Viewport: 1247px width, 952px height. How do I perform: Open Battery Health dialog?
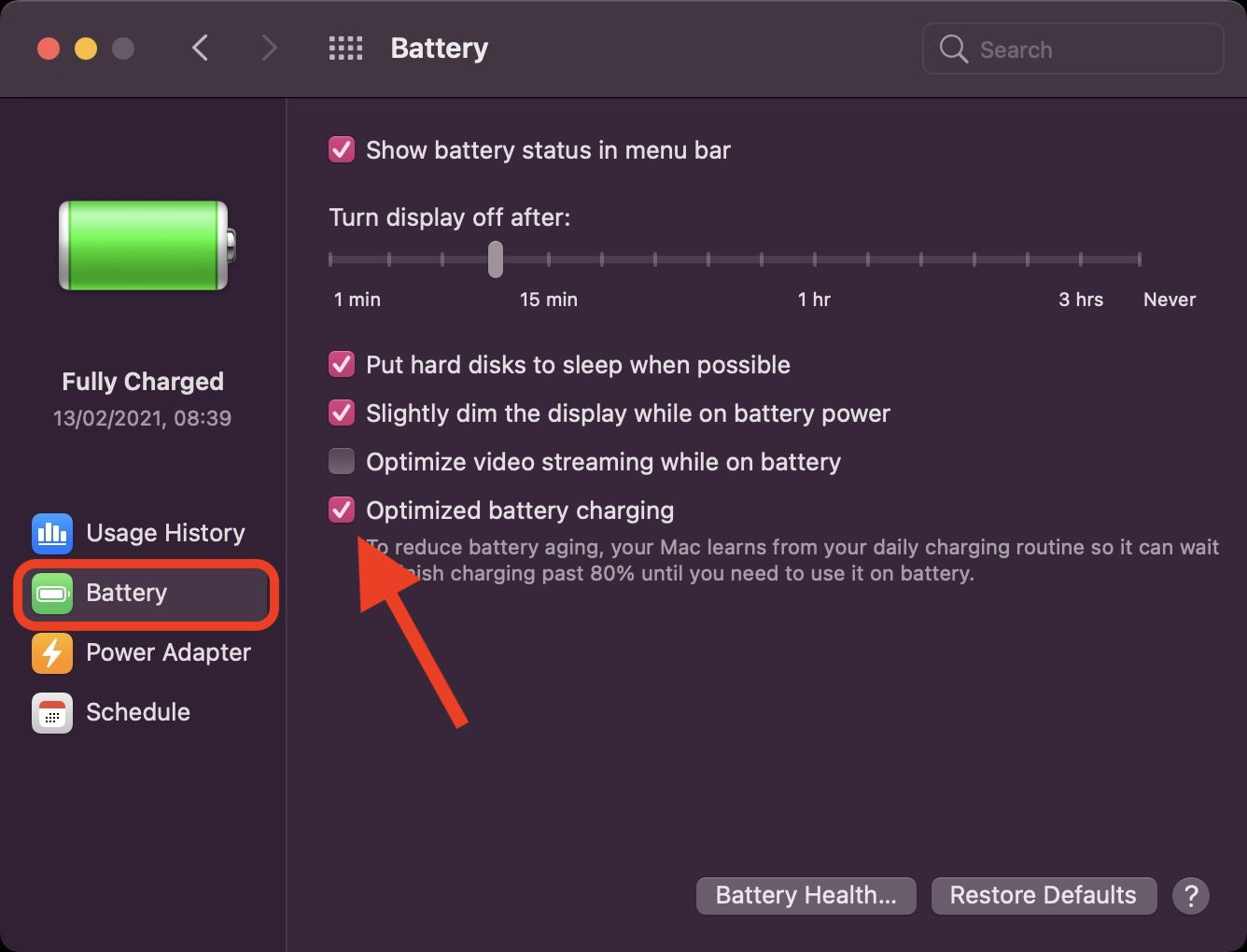(806, 895)
